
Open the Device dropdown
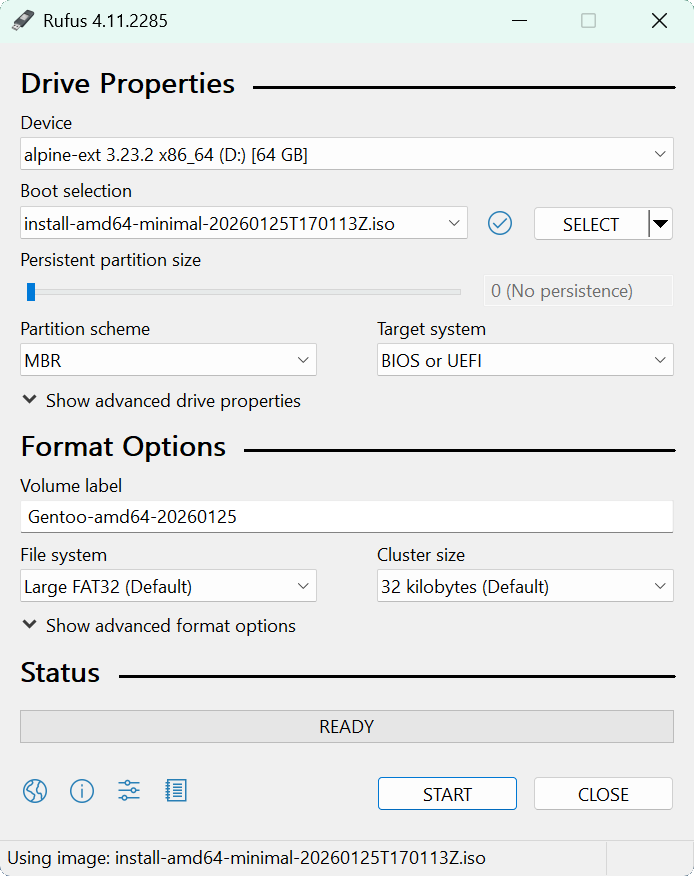tap(346, 155)
